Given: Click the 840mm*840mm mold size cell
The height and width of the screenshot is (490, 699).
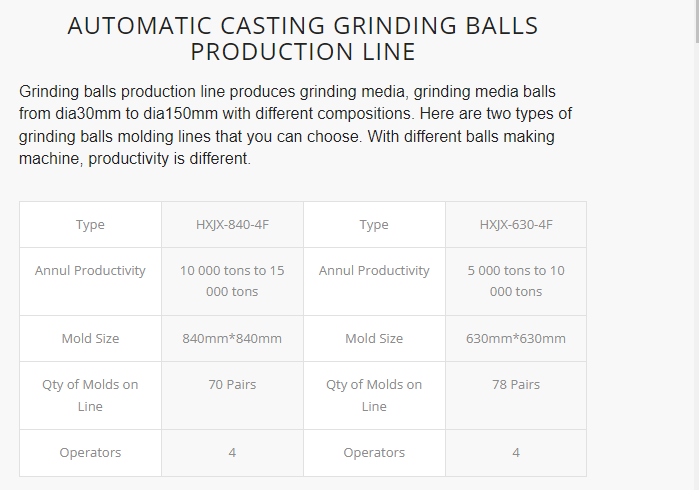Looking at the screenshot, I should tap(232, 338).
